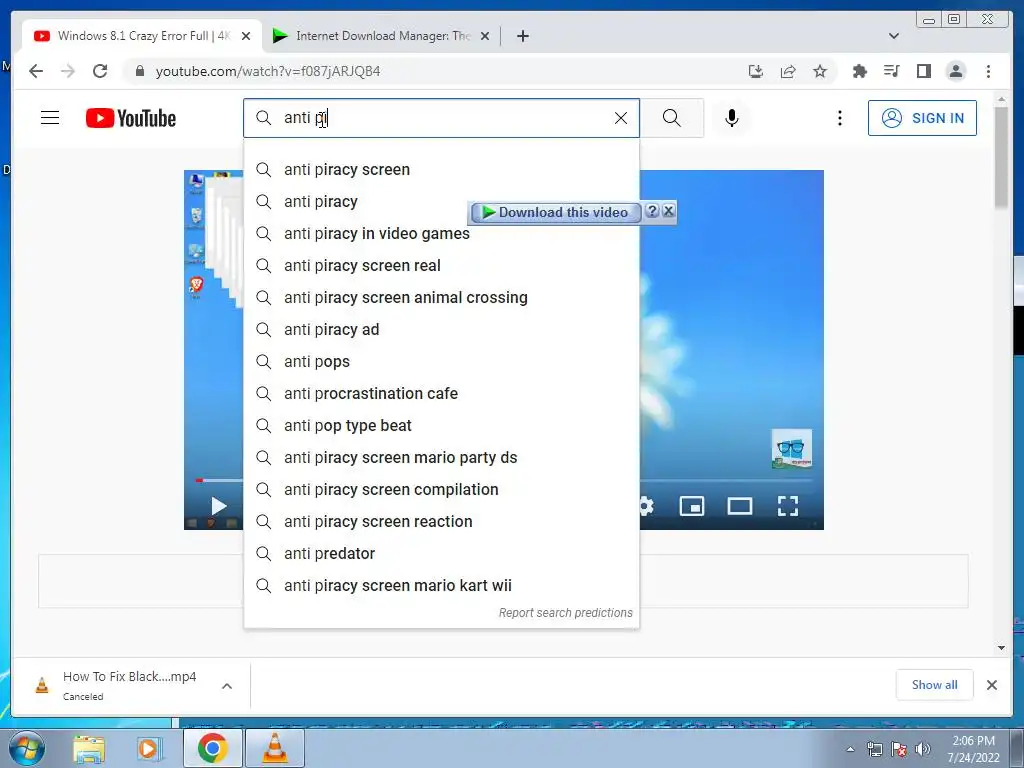Go to the YouTube home logo

[131, 118]
